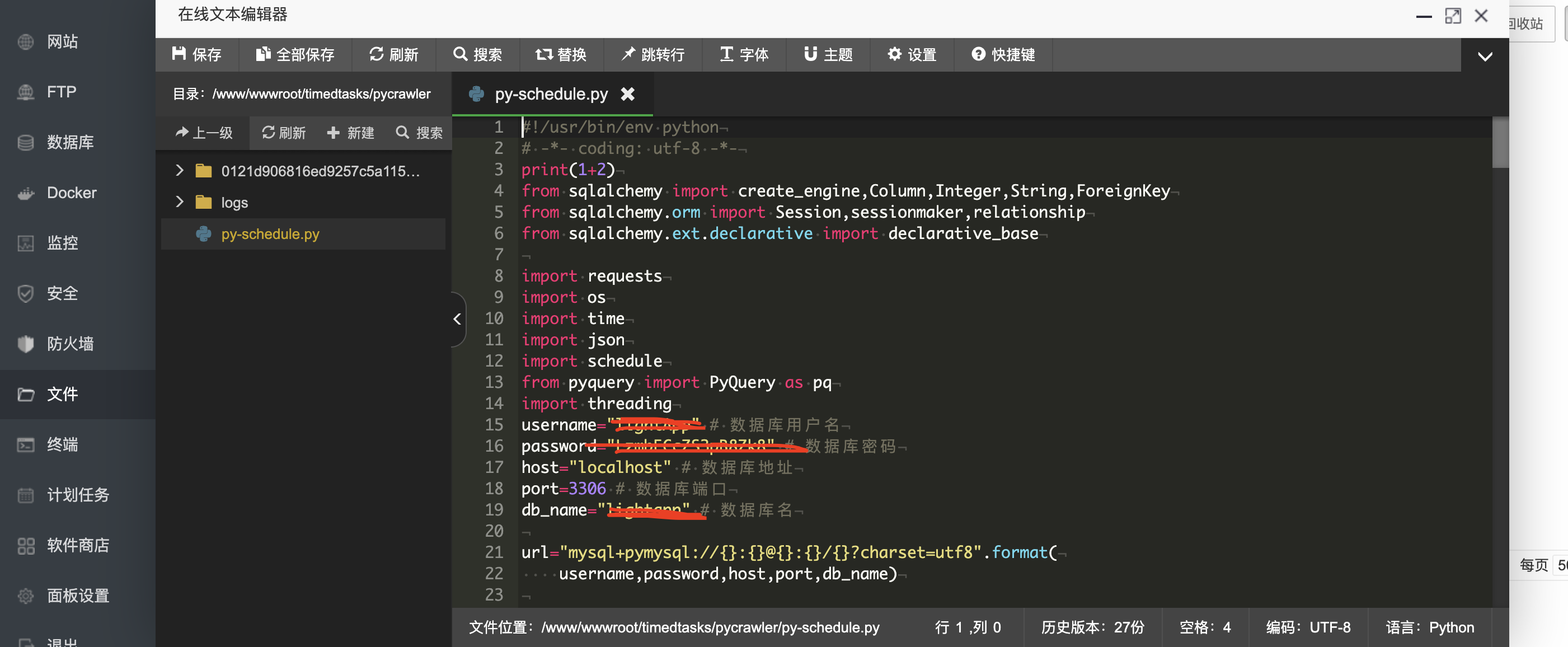Place cursor on 'import threading' line
Viewport: 1568px width, 647px height.
(597, 404)
